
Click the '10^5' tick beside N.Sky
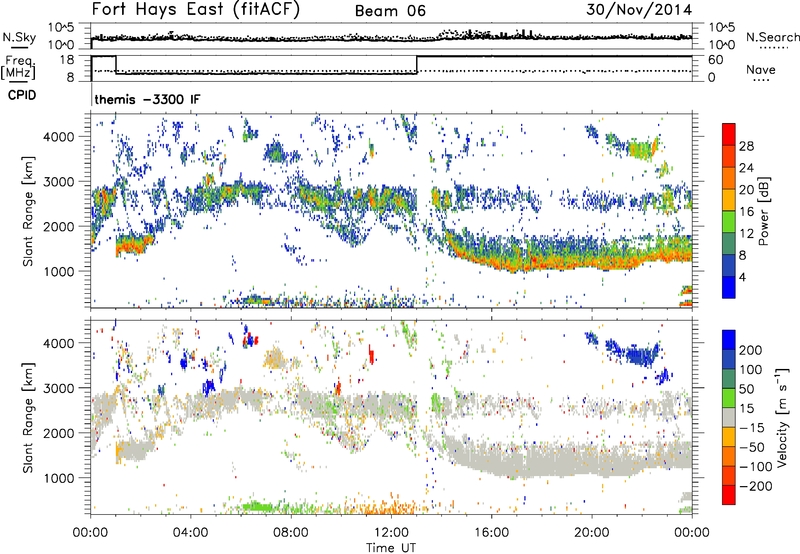(61, 28)
